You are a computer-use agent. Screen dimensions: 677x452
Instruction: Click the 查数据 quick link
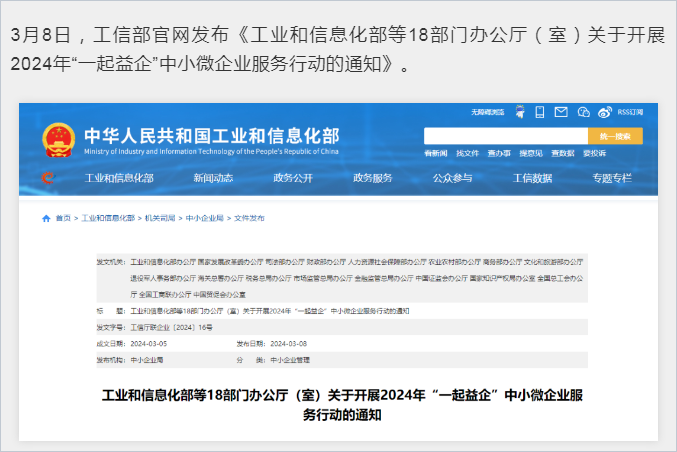(563, 153)
